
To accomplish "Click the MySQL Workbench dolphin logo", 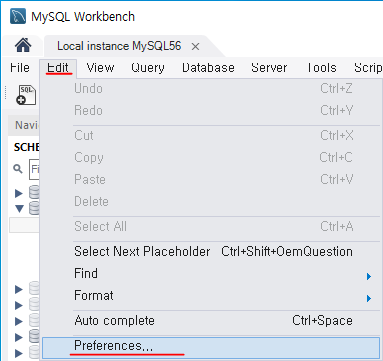I will click(x=18, y=16).
